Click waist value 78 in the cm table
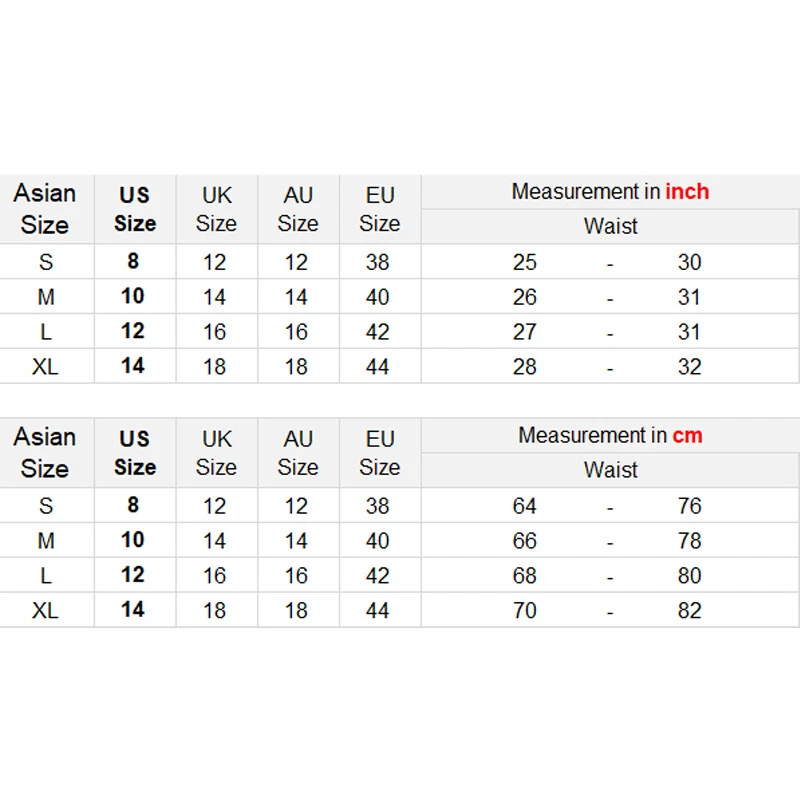The width and height of the screenshot is (800, 800). tap(689, 541)
